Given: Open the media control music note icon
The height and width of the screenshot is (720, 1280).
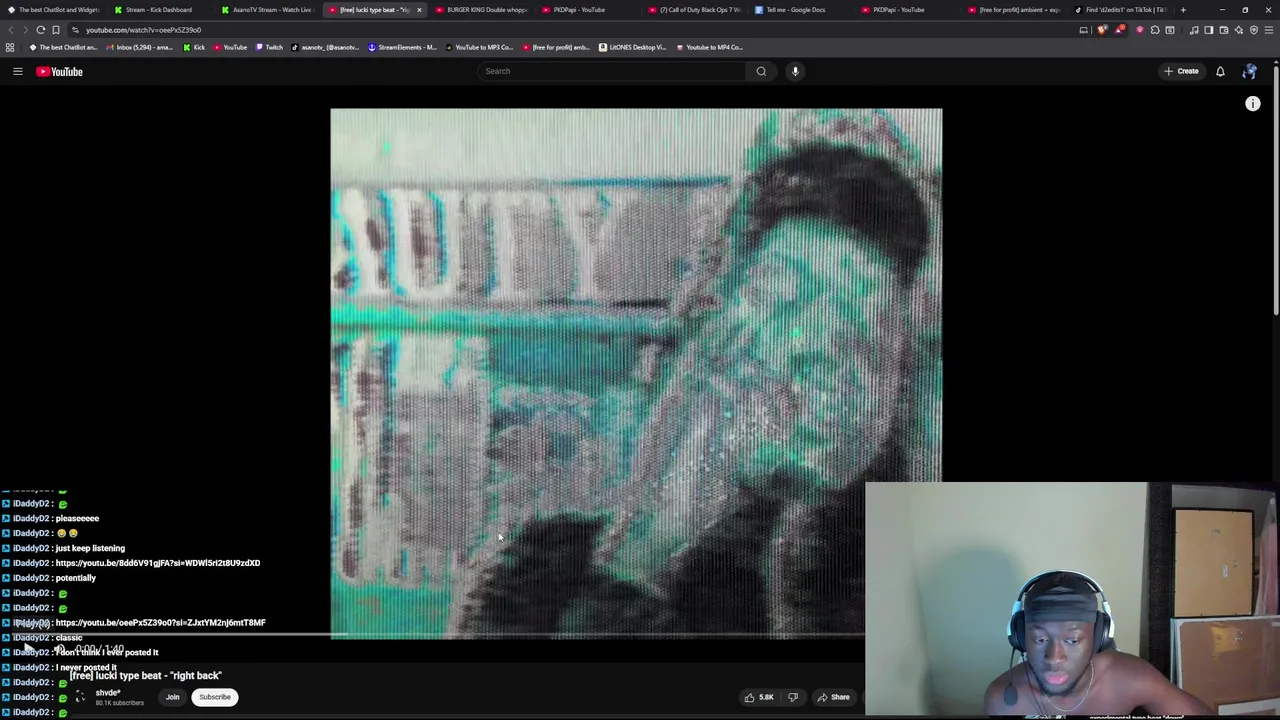Looking at the screenshot, I should [1194, 30].
